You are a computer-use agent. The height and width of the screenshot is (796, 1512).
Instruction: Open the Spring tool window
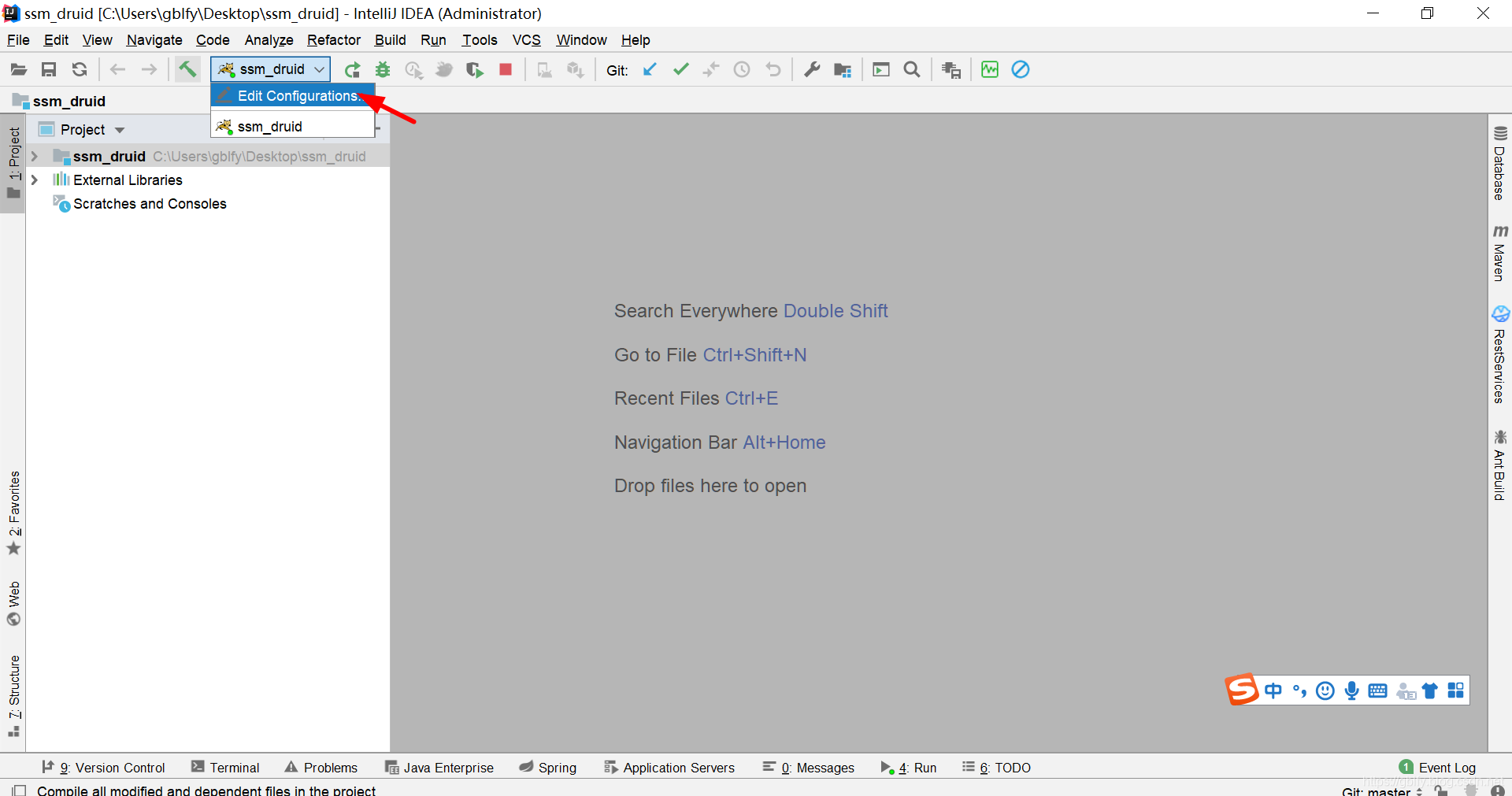pos(548,768)
